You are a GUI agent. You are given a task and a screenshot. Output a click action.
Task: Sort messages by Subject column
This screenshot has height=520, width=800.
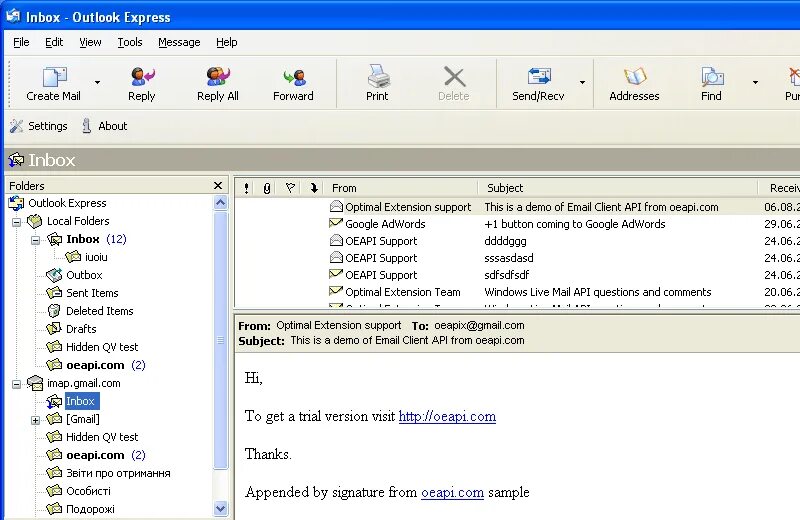[x=617, y=188]
